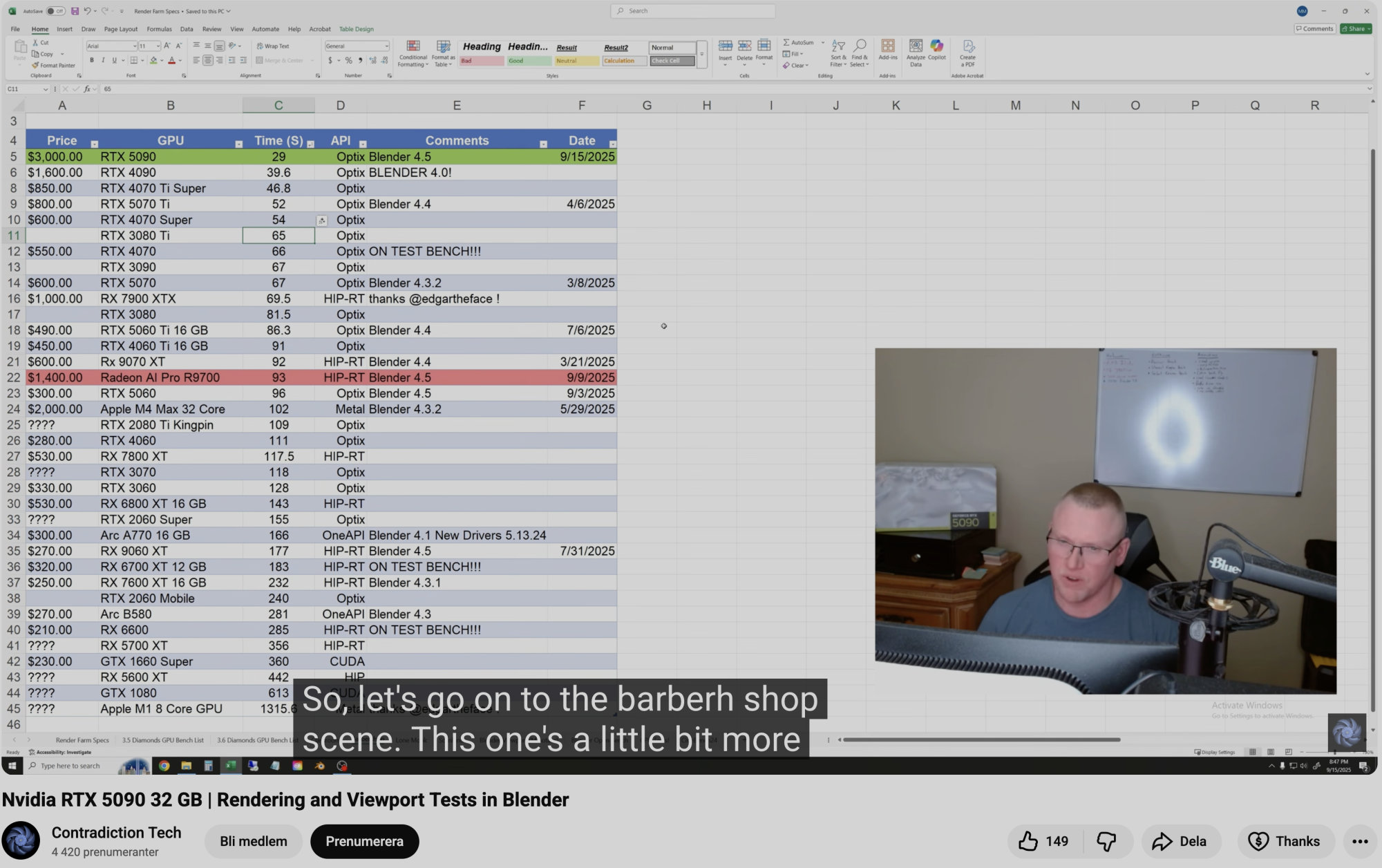1382x868 pixels.
Task: Click the Bli medlem button
Action: click(x=253, y=841)
